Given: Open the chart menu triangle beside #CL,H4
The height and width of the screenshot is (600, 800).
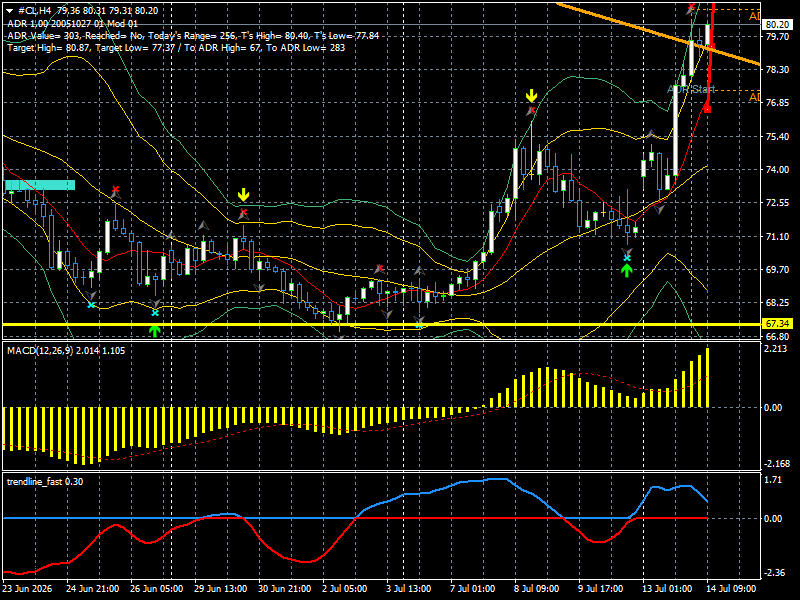Looking at the screenshot, I should (x=9, y=11).
